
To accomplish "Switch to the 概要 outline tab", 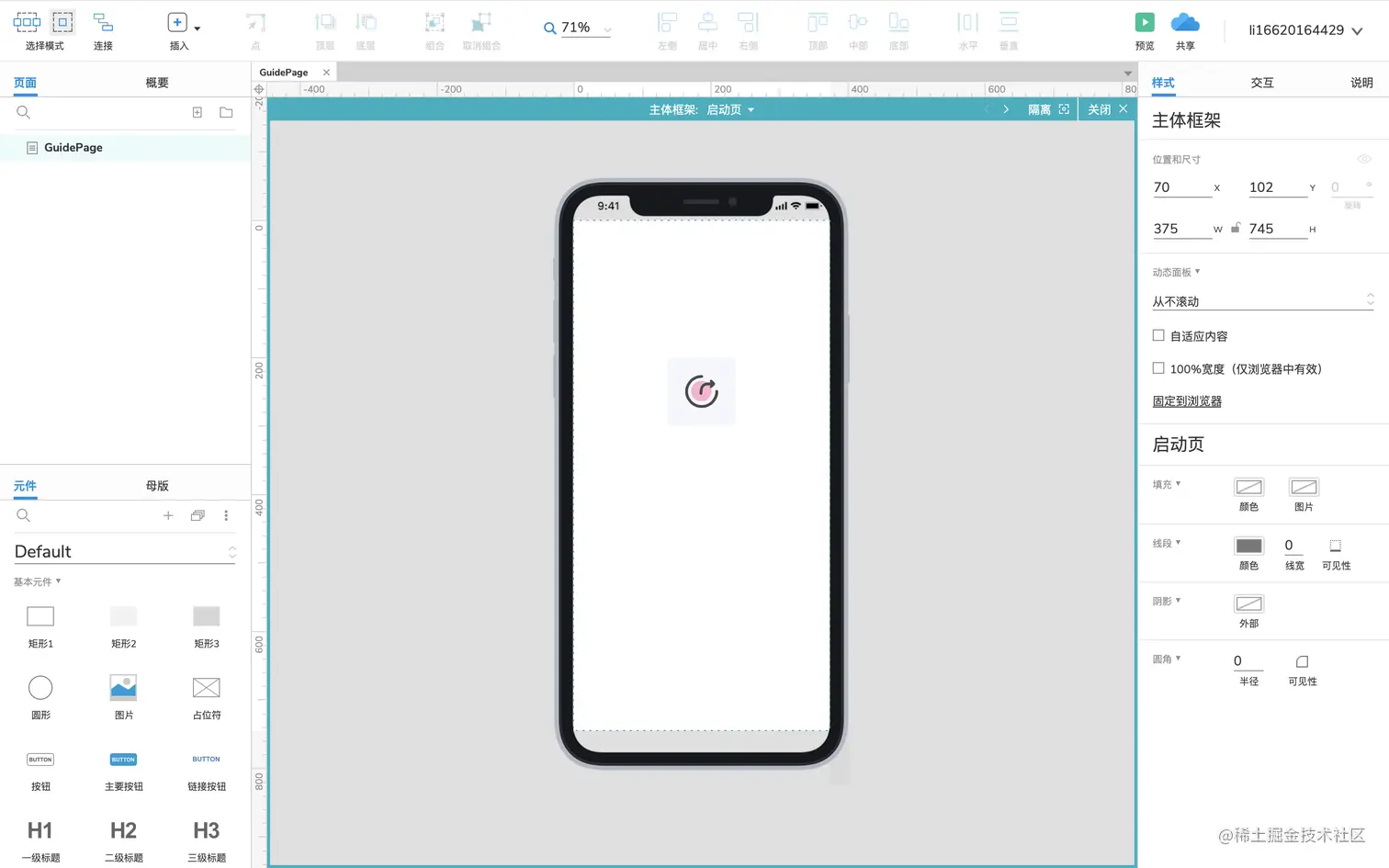I will pyautogui.click(x=157, y=83).
